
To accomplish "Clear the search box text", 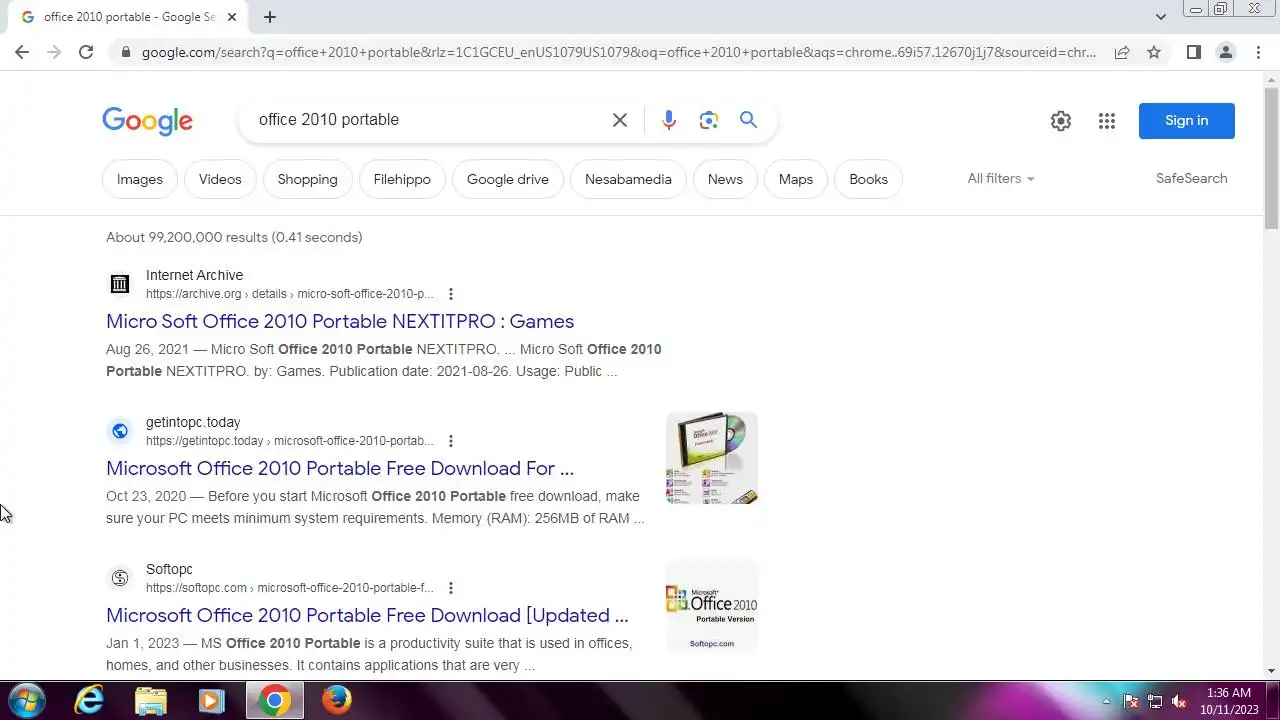I will pyautogui.click(x=620, y=120).
